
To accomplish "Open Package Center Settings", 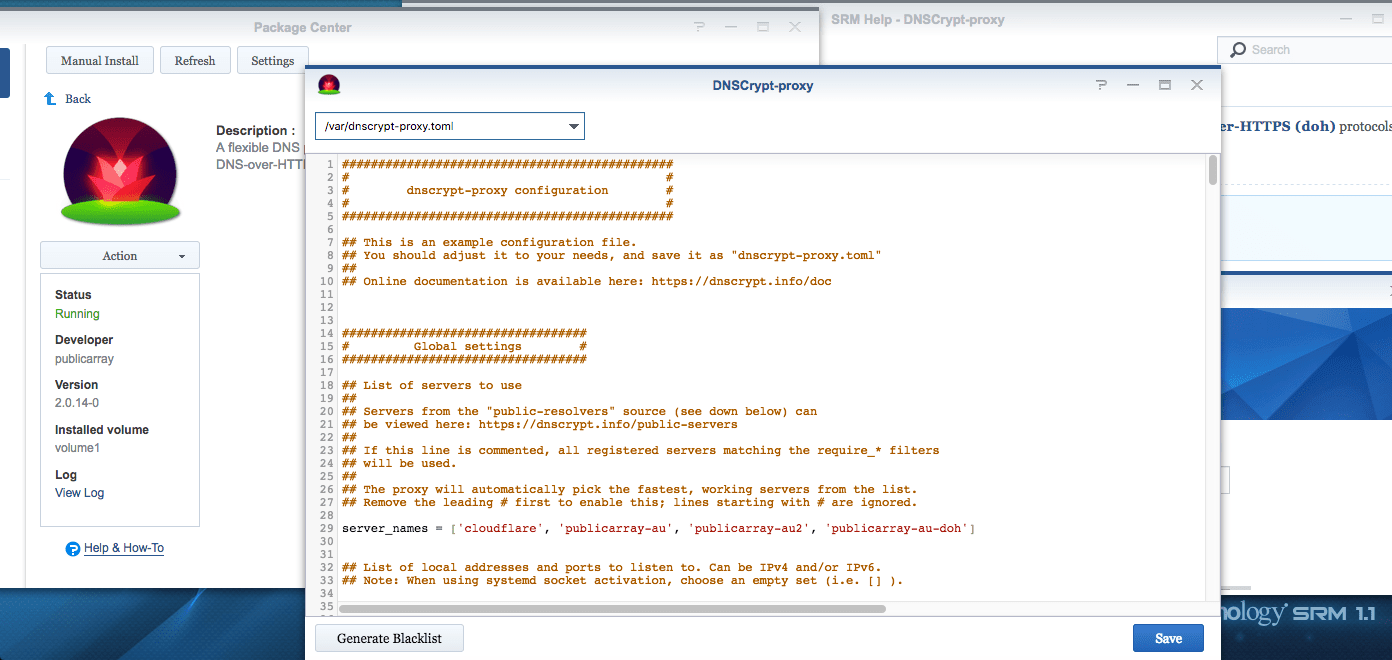I will click(273, 61).
